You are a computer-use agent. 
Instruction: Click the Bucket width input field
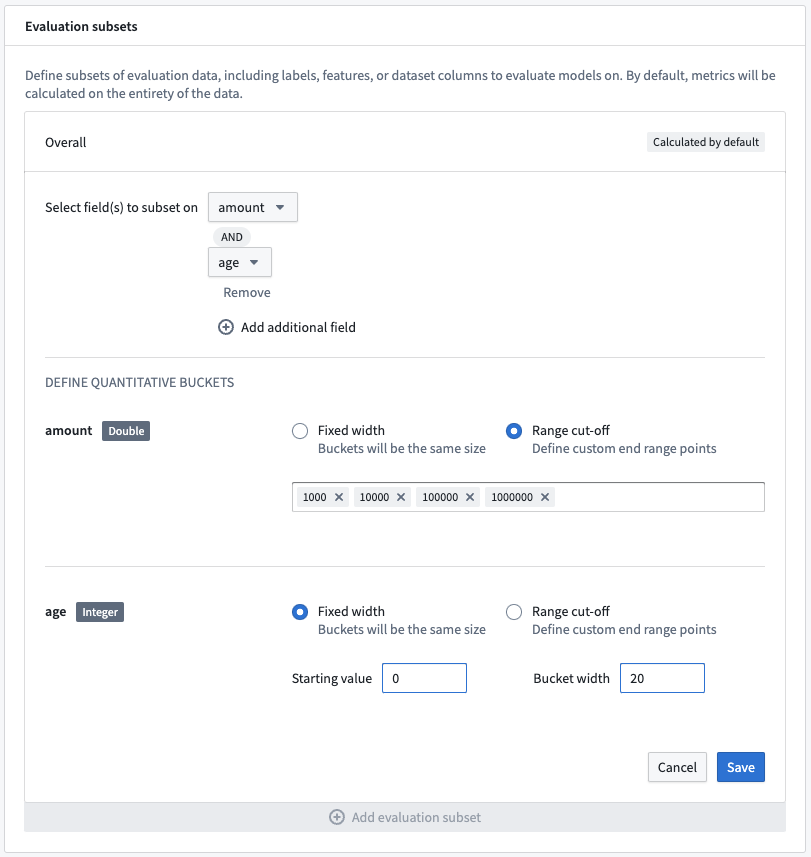pyautogui.click(x=662, y=678)
